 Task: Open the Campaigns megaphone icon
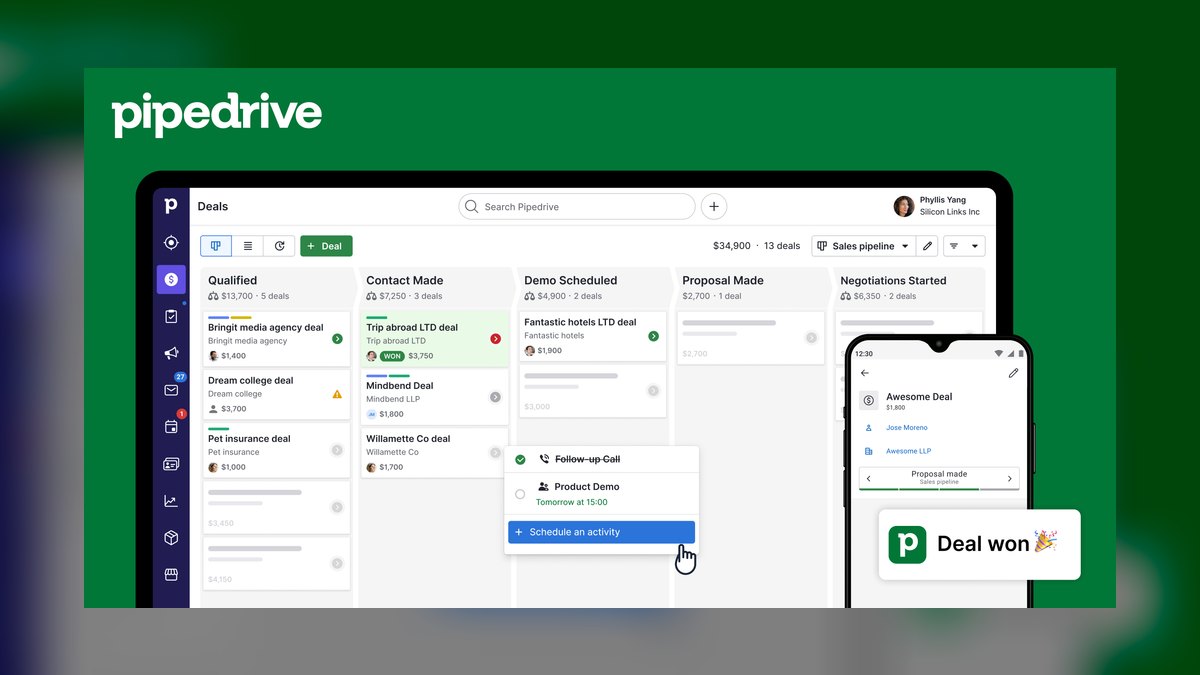(171, 353)
